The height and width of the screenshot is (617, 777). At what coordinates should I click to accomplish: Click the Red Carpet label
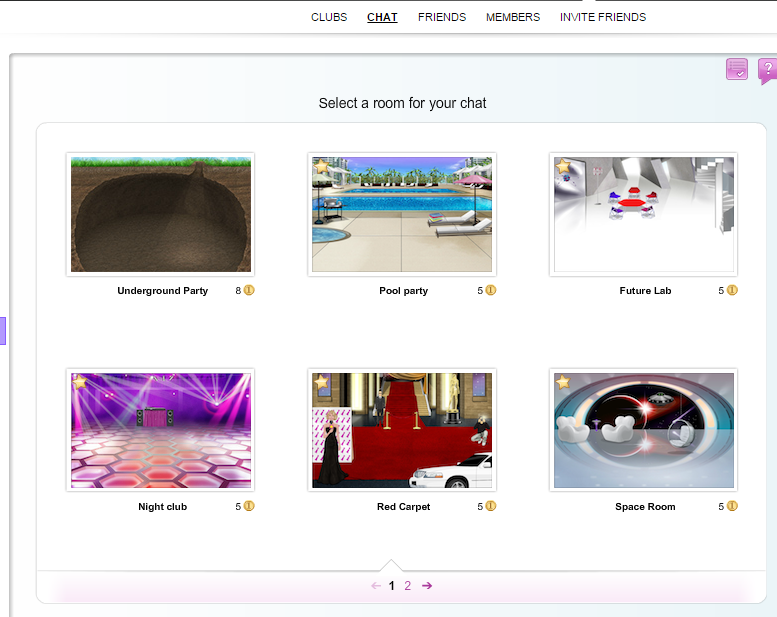pyautogui.click(x=403, y=506)
